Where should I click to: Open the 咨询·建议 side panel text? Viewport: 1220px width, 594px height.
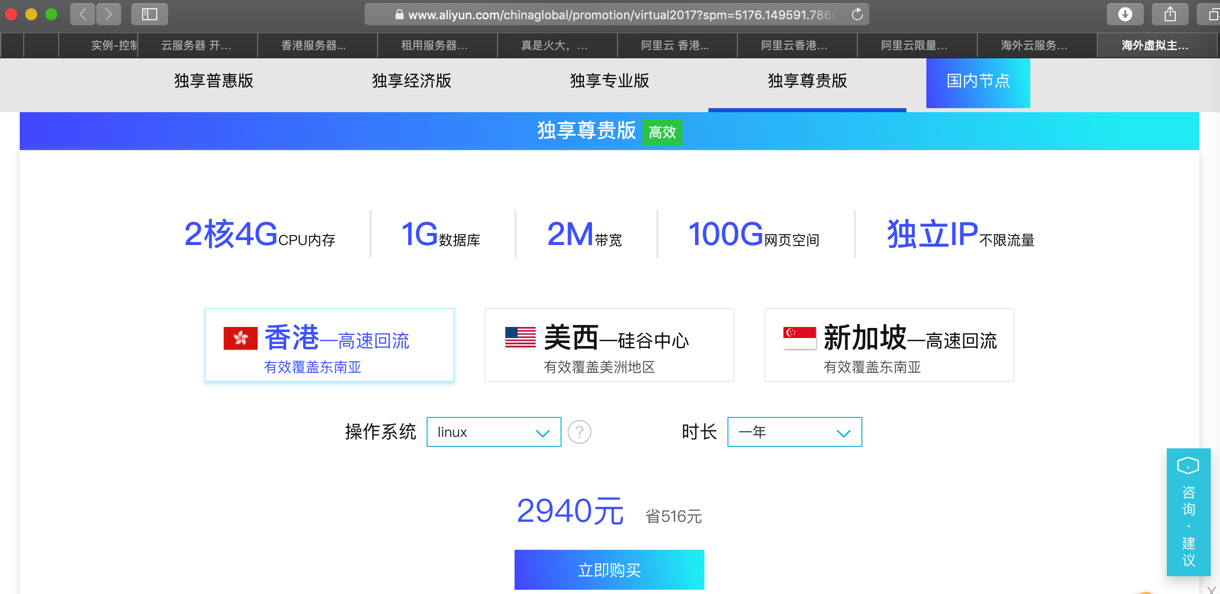[x=1188, y=526]
